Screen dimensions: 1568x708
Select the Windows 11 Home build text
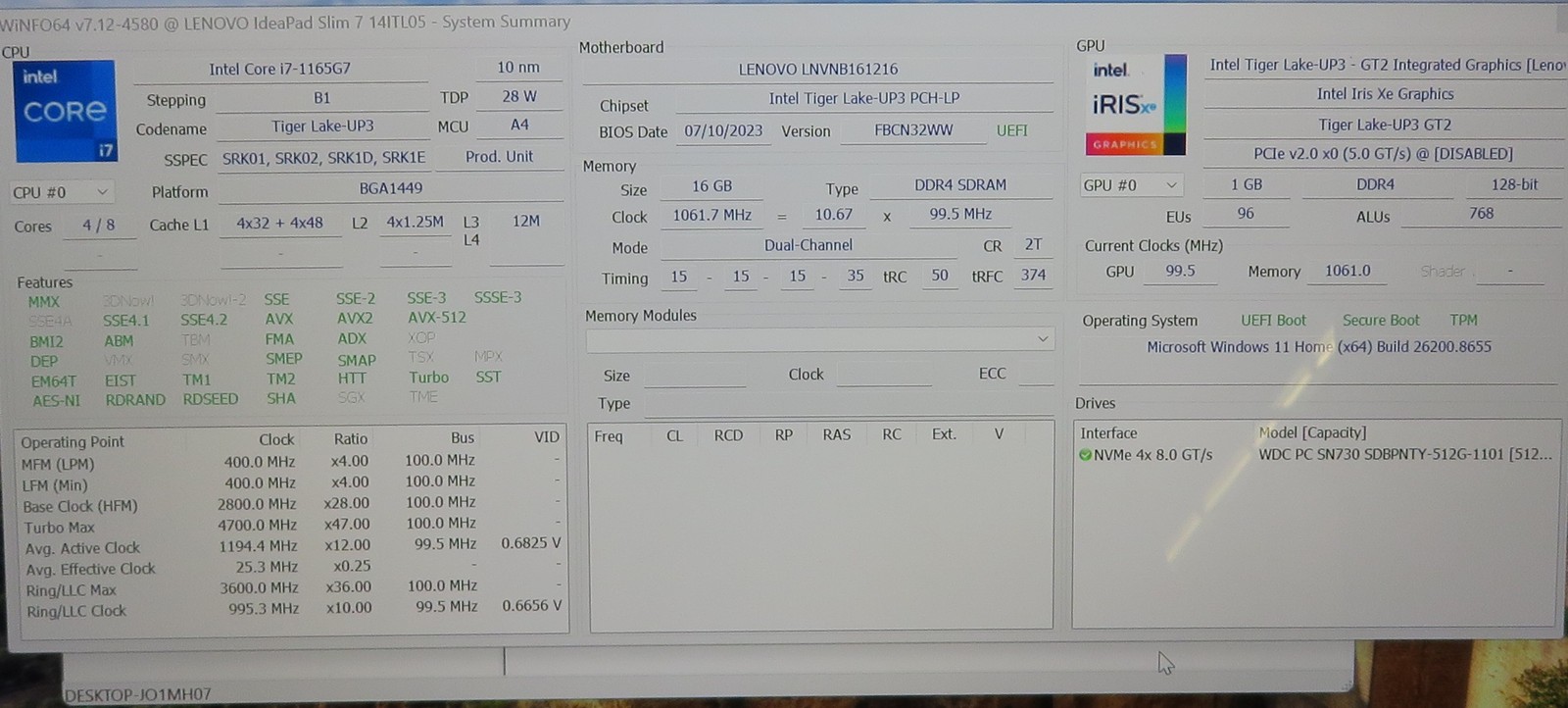(1319, 347)
